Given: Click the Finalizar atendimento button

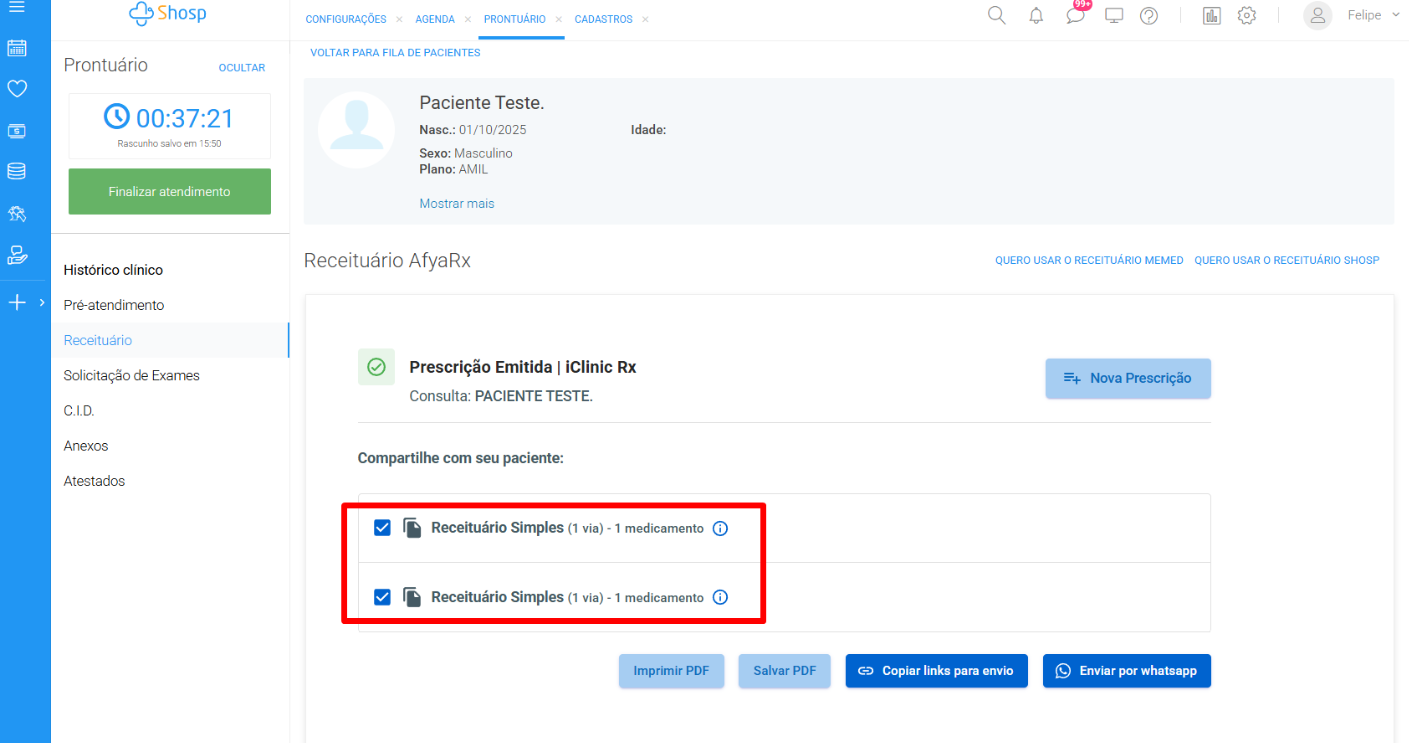Looking at the screenshot, I should [x=169, y=191].
